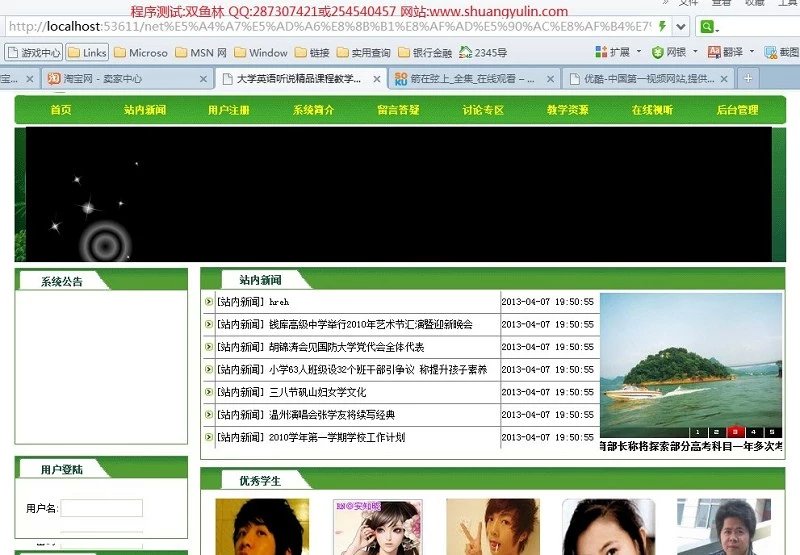Expand the 扩展 dropdown arrow
The height and width of the screenshot is (555, 800).
coord(639,52)
